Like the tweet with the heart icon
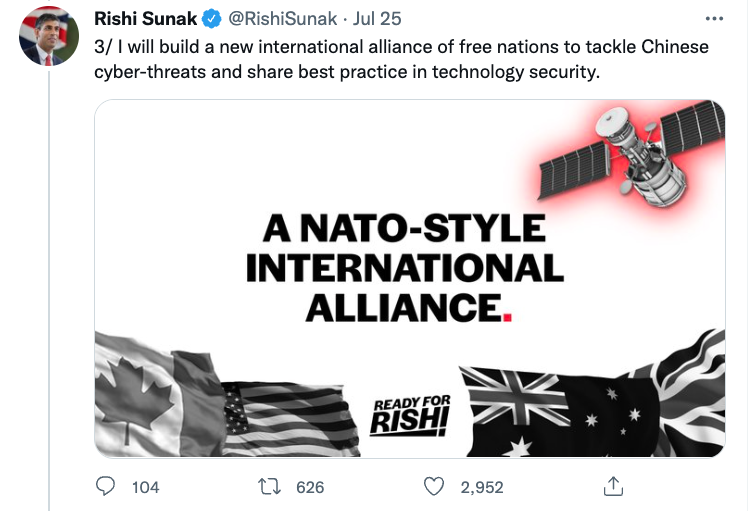The height and width of the screenshot is (511, 748). [x=433, y=487]
